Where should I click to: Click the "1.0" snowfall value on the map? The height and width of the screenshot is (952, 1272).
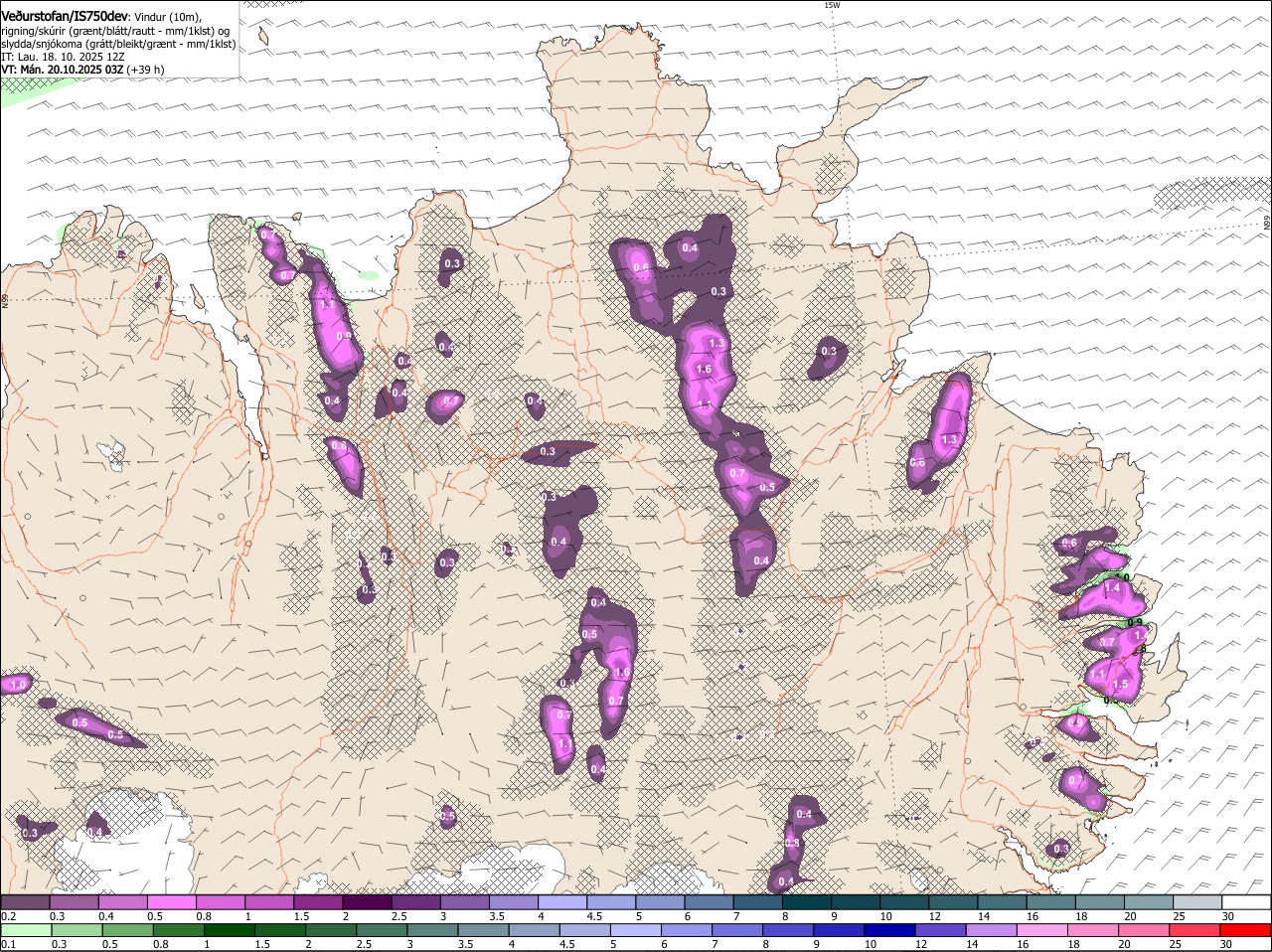(x=18, y=685)
